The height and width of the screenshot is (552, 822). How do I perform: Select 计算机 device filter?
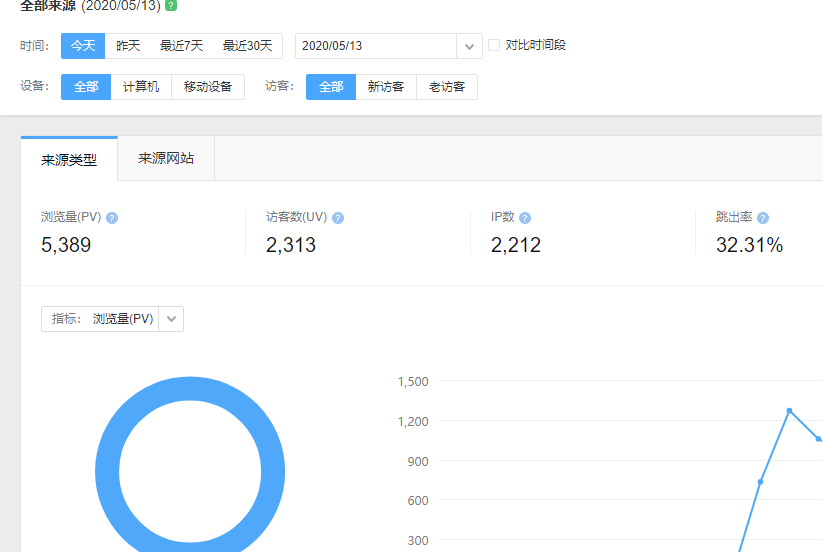141,87
